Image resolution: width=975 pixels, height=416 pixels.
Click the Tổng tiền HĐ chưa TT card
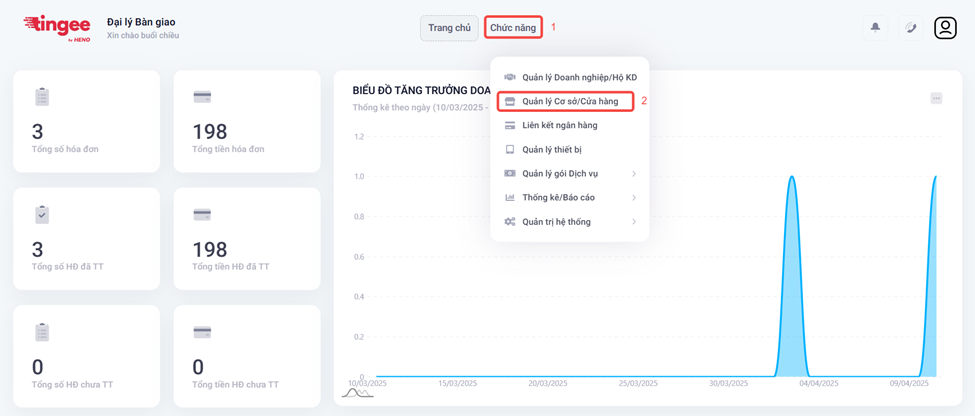[x=247, y=356]
